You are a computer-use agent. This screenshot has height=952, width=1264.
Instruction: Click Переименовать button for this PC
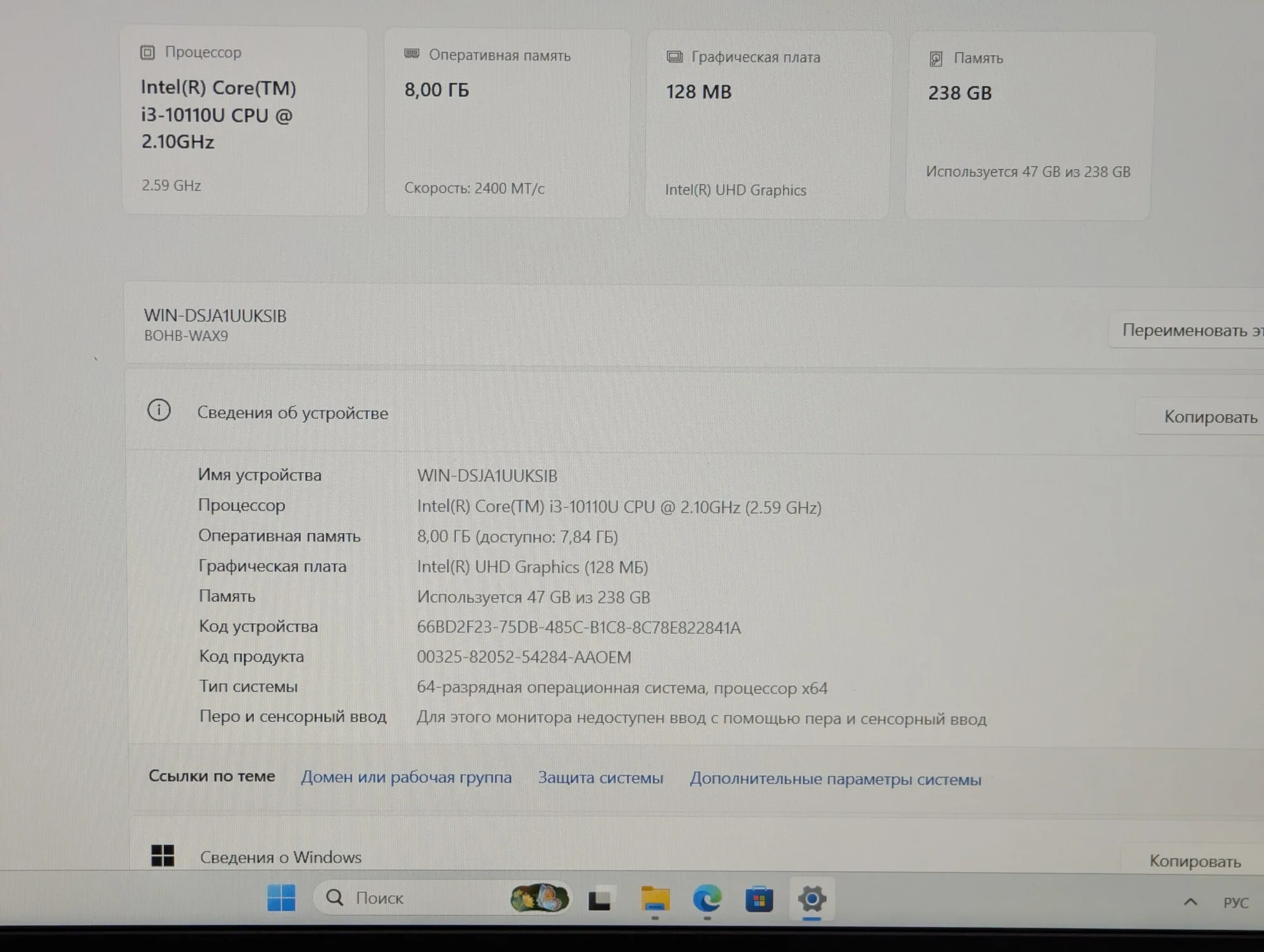[x=1187, y=330]
